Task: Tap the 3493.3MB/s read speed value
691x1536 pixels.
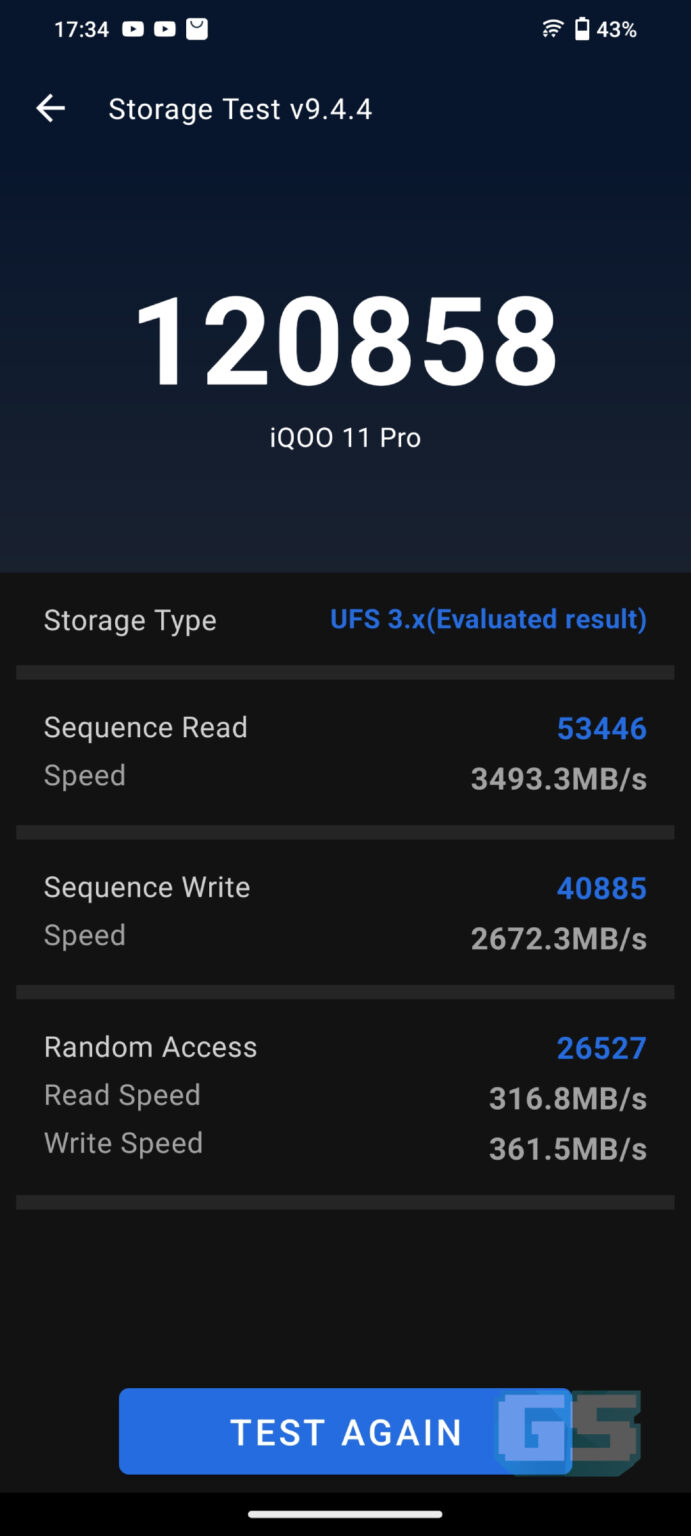Action: [558, 779]
